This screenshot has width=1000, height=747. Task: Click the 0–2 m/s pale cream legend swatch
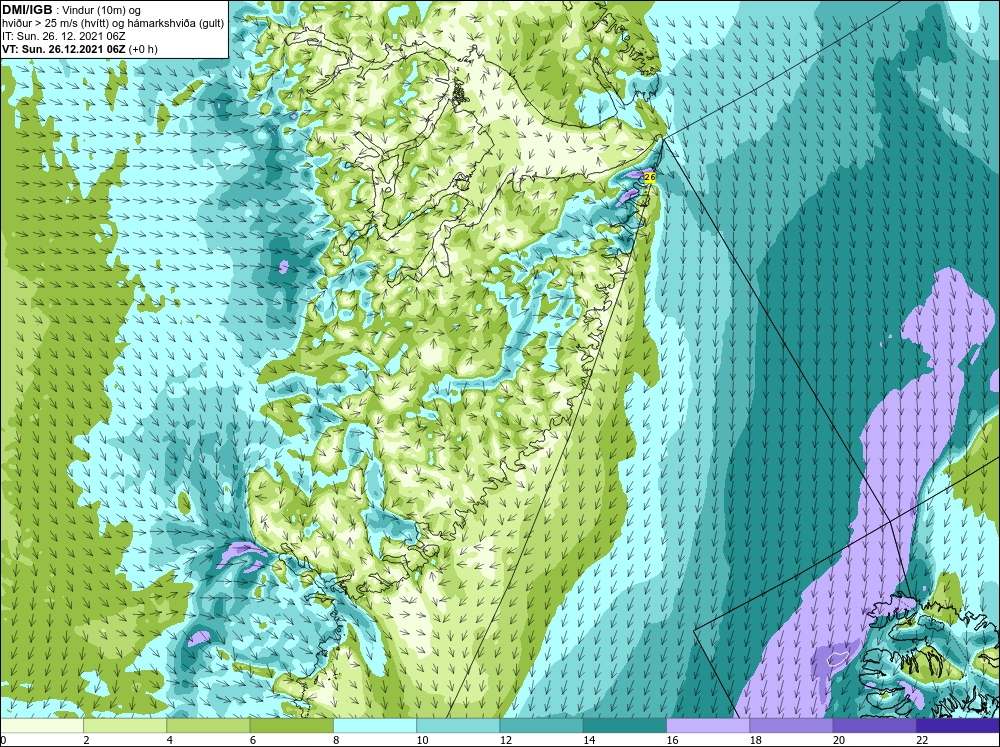coord(41,725)
